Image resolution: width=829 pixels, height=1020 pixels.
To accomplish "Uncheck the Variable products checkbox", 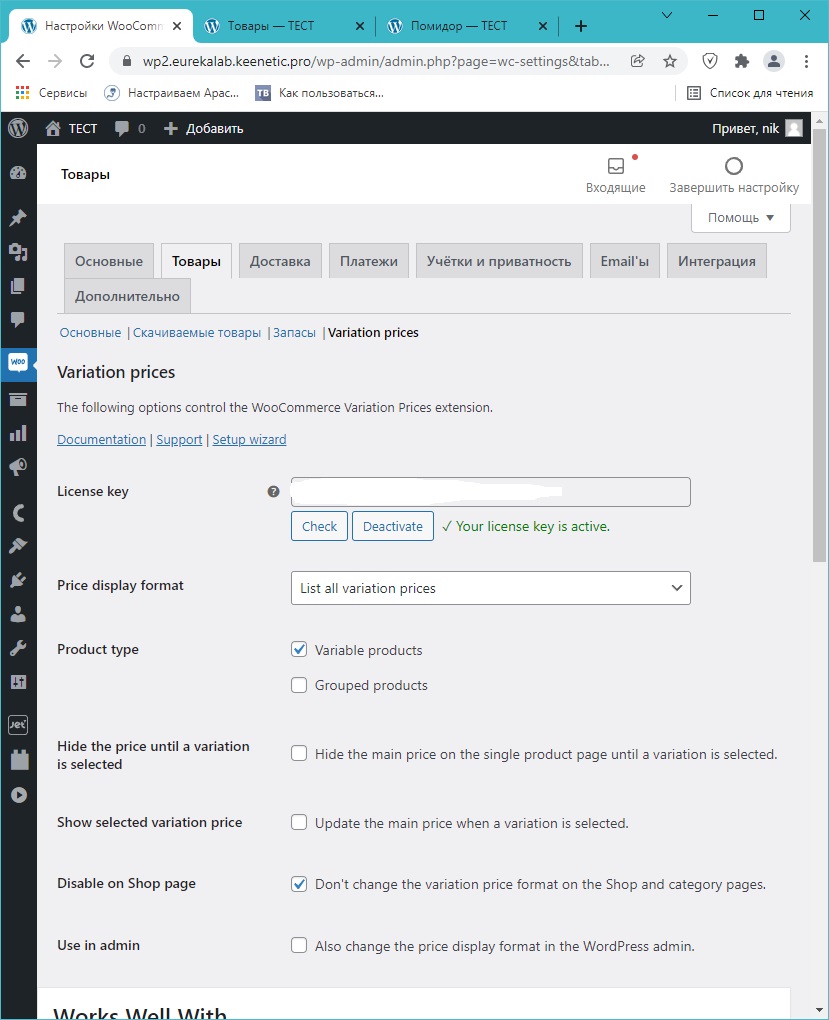I will [299, 650].
